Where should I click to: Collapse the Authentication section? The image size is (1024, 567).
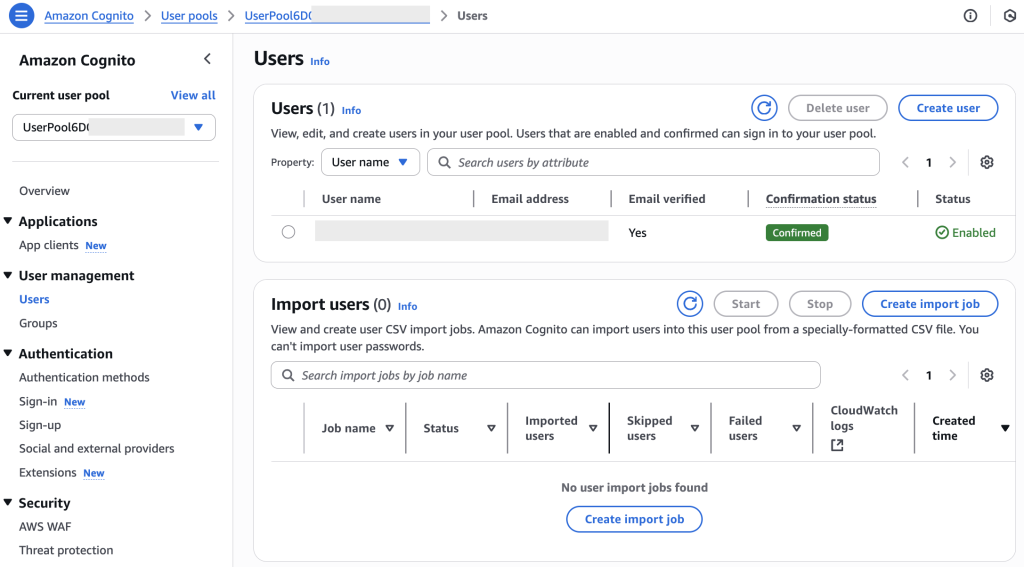(x=8, y=353)
